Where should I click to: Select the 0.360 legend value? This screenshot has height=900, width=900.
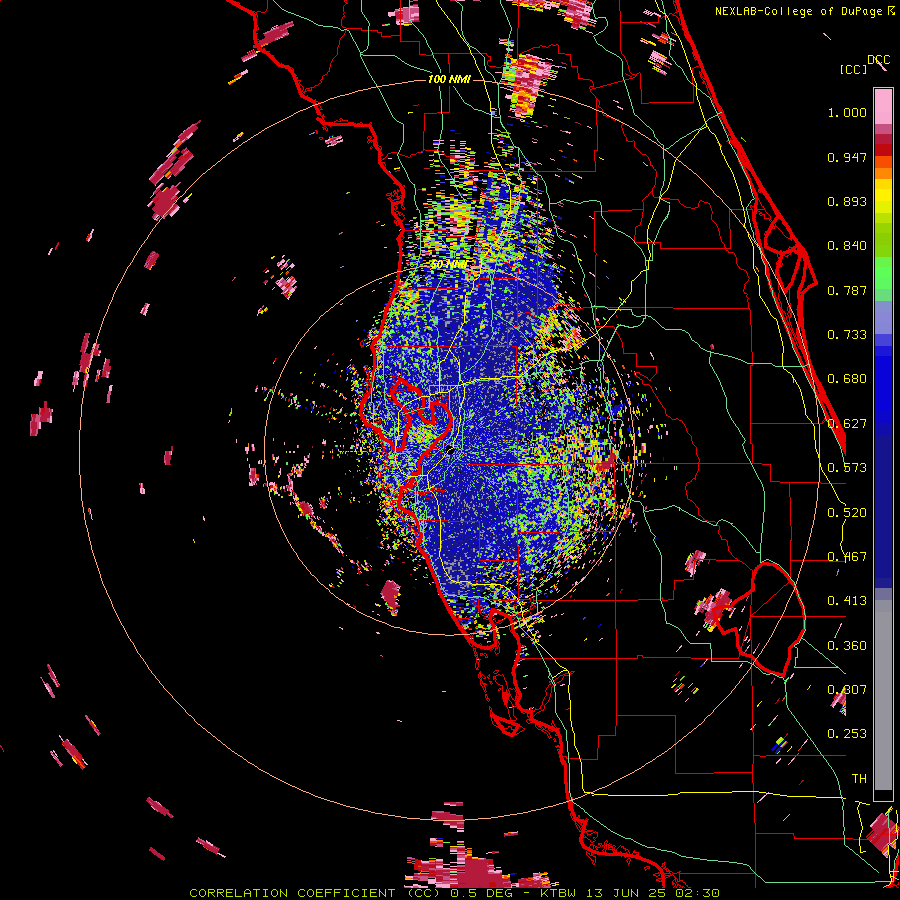pyautogui.click(x=847, y=646)
